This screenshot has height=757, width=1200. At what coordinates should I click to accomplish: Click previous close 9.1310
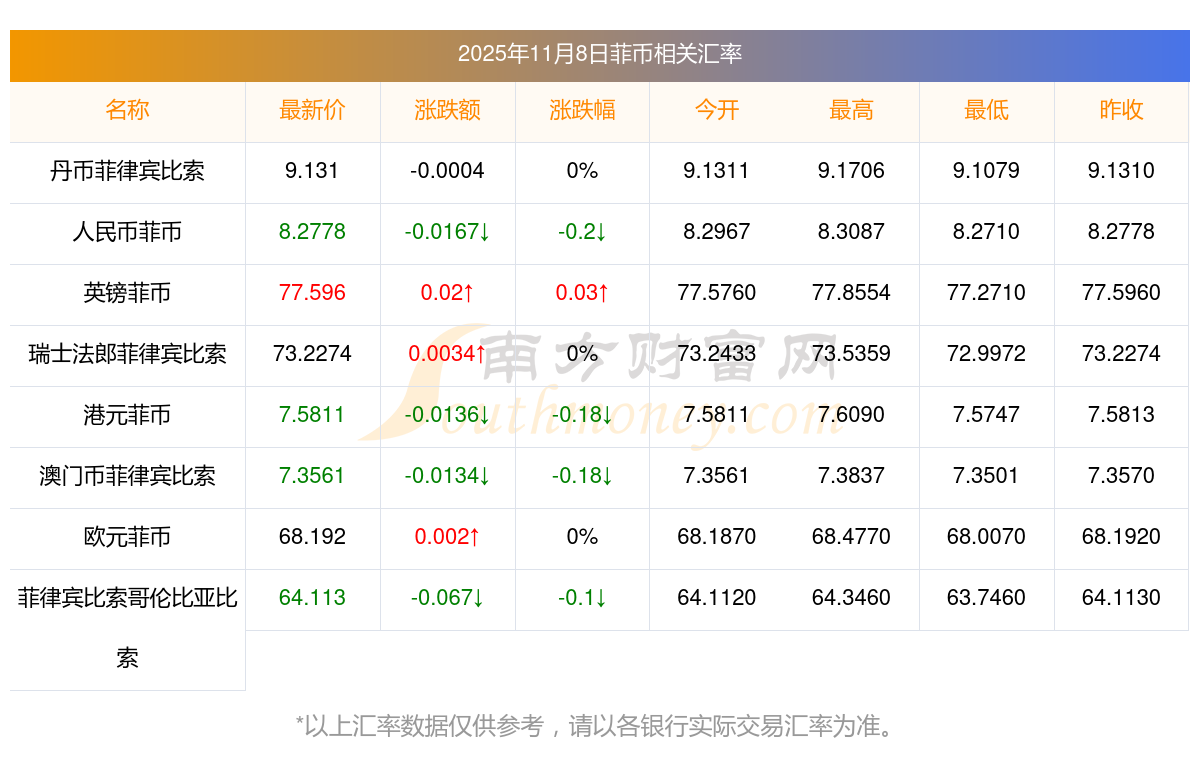point(1121,171)
